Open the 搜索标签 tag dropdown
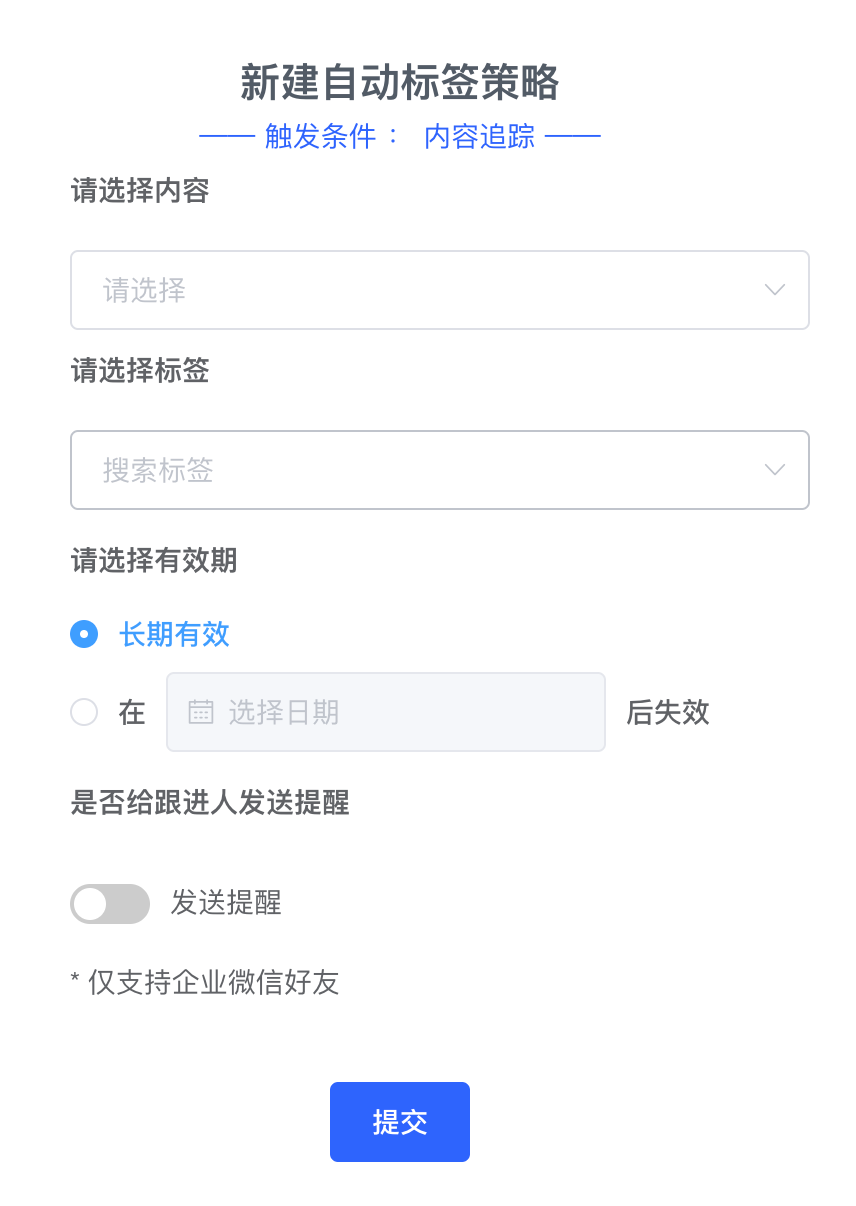Screen dimensions: 856x1206 click(440, 470)
